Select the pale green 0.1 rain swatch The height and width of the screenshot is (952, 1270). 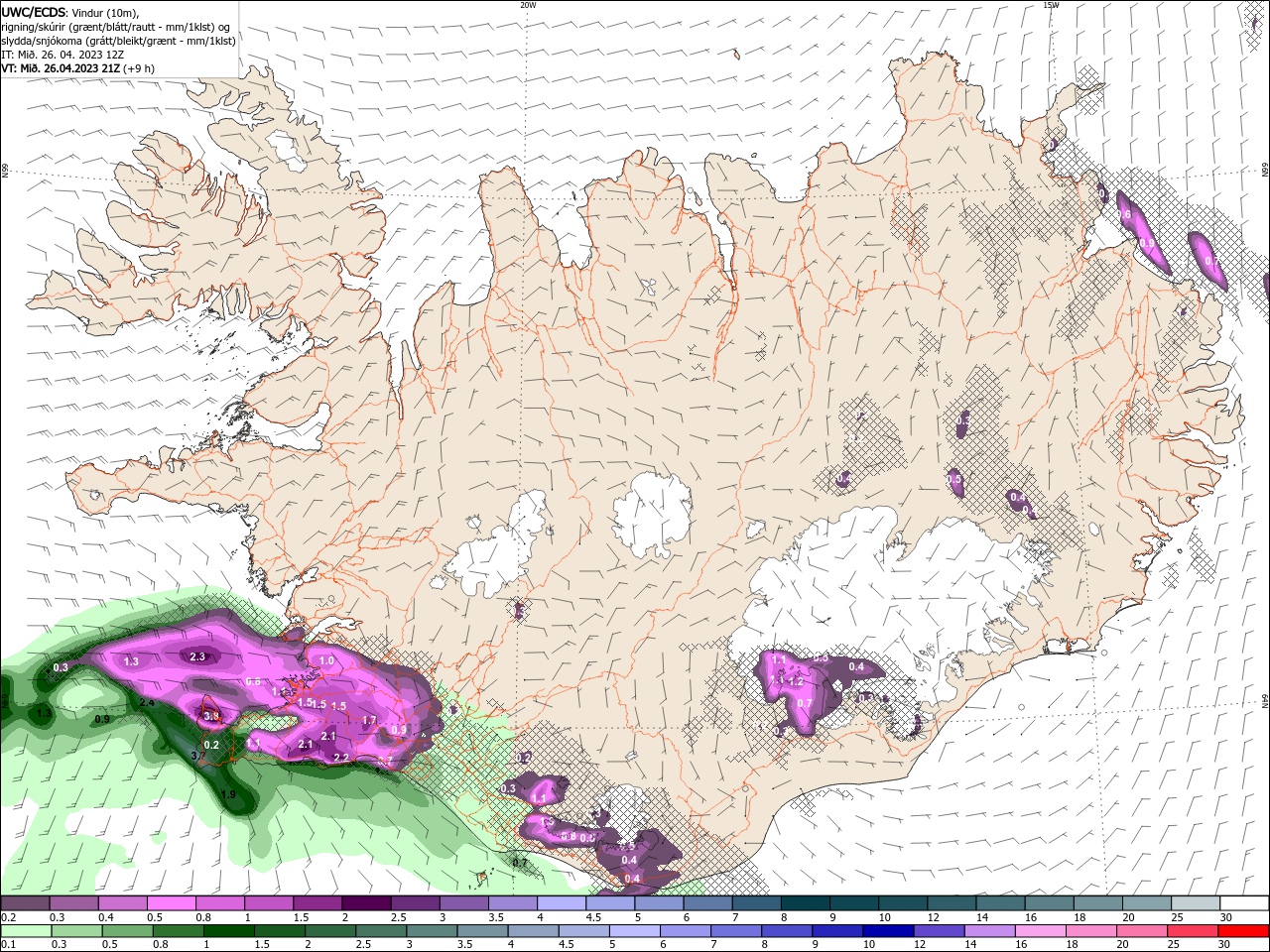pyautogui.click(x=27, y=931)
